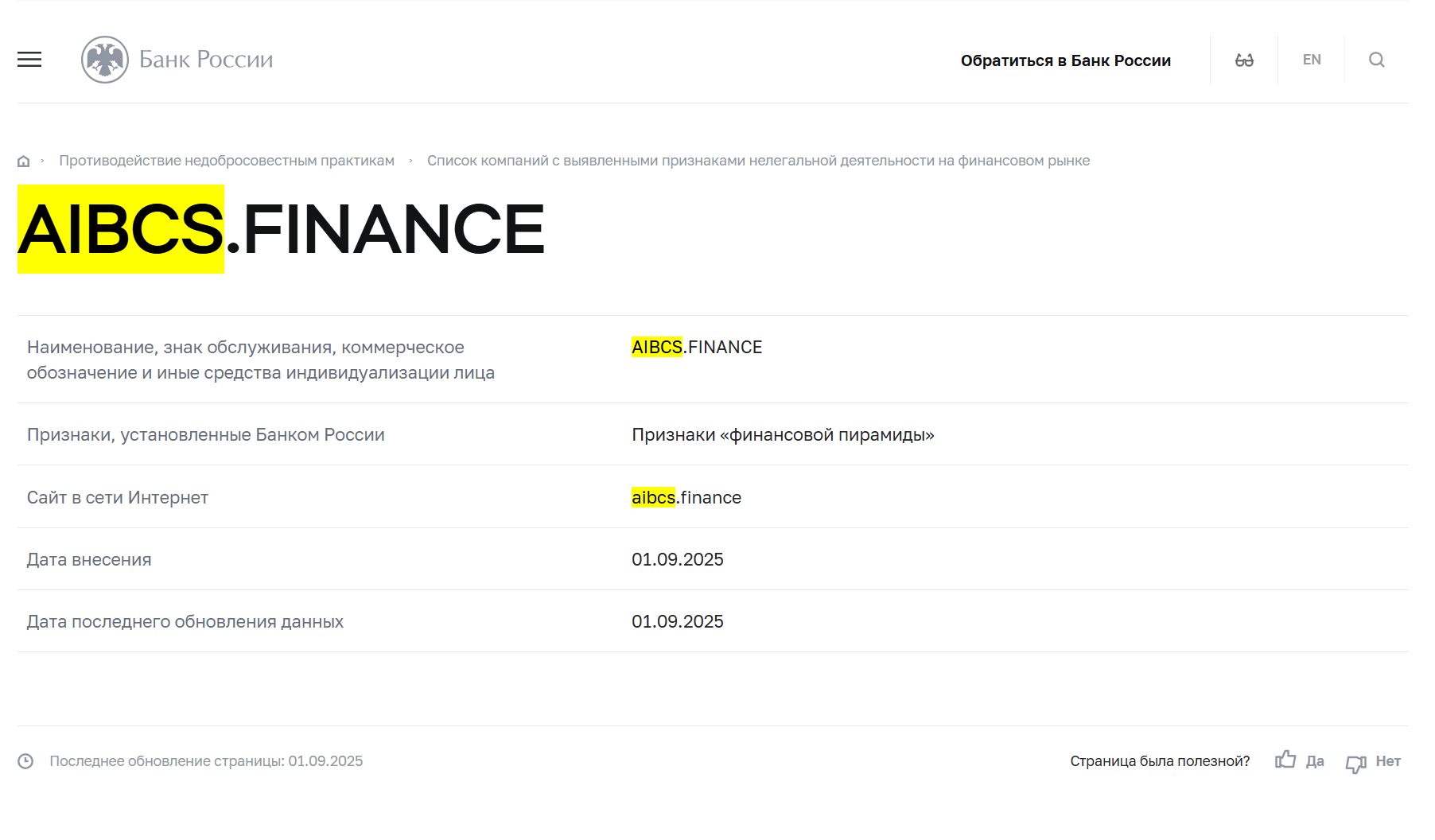Vote Нет for page usefulness
This screenshot has width=1435, height=840.
tap(1388, 761)
